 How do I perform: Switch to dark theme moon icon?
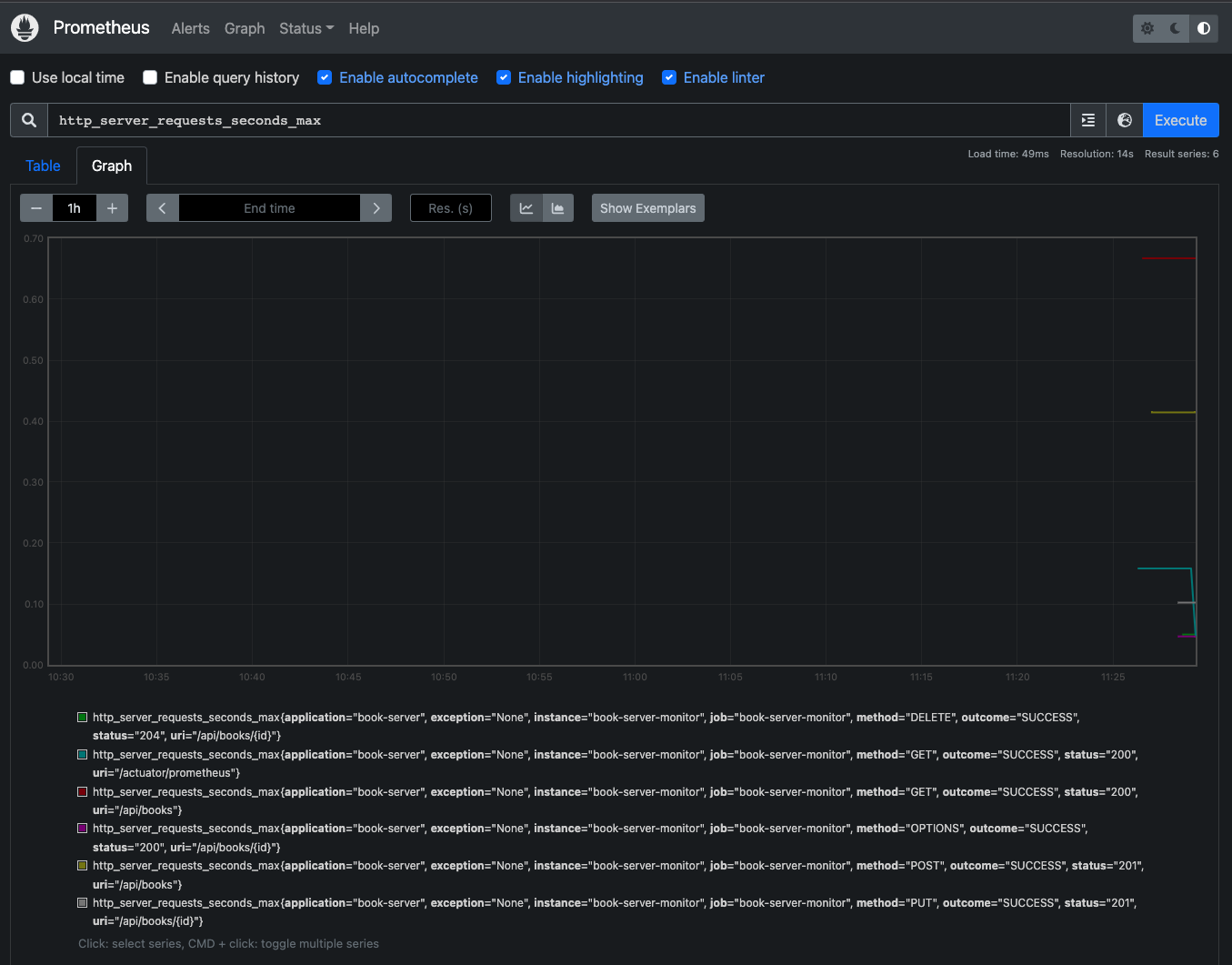(1176, 28)
